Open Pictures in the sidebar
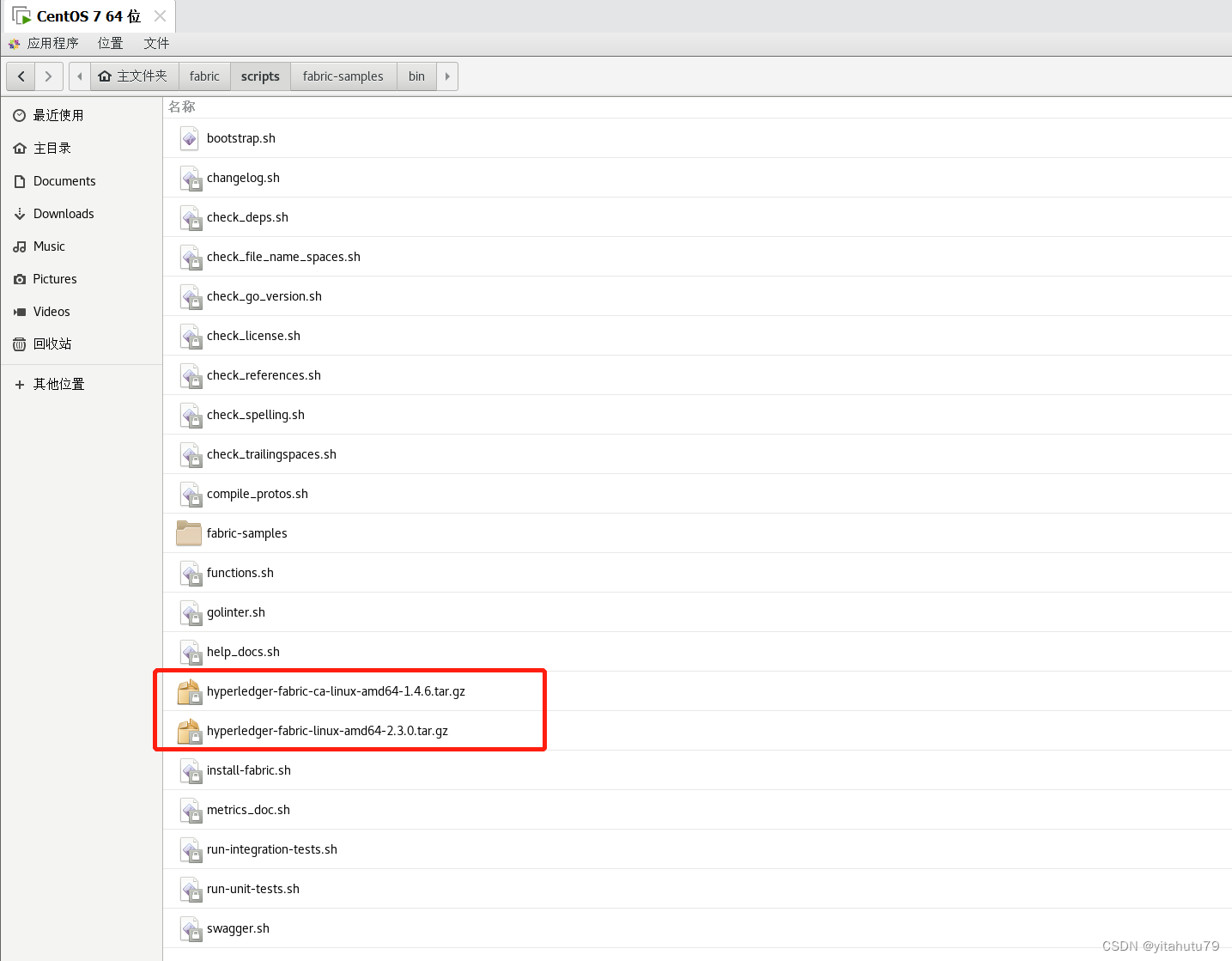Image resolution: width=1232 pixels, height=961 pixels. point(82,279)
